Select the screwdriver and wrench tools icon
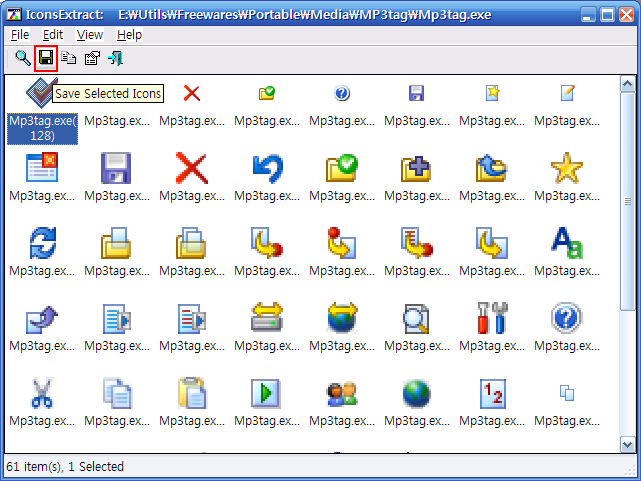641x481 pixels. pyautogui.click(x=492, y=318)
